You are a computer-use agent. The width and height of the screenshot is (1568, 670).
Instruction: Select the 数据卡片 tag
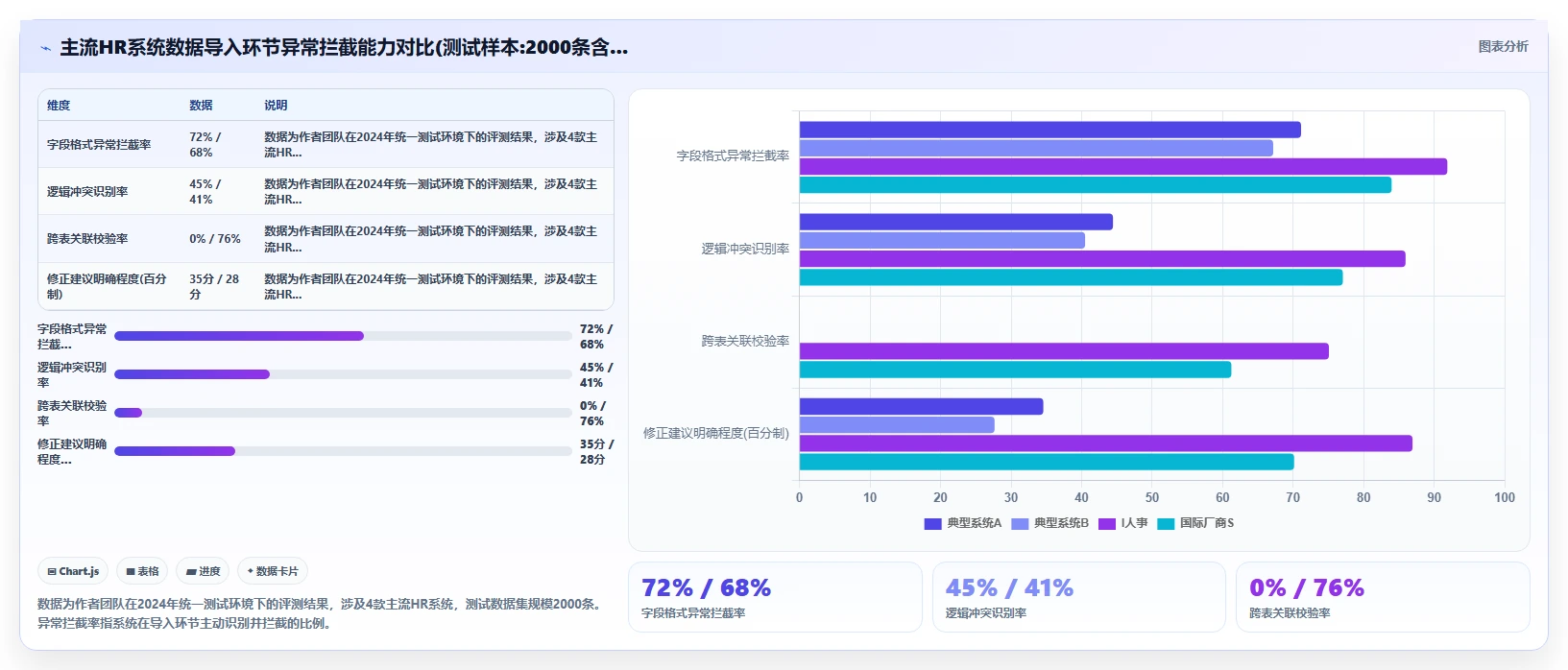[x=273, y=571]
